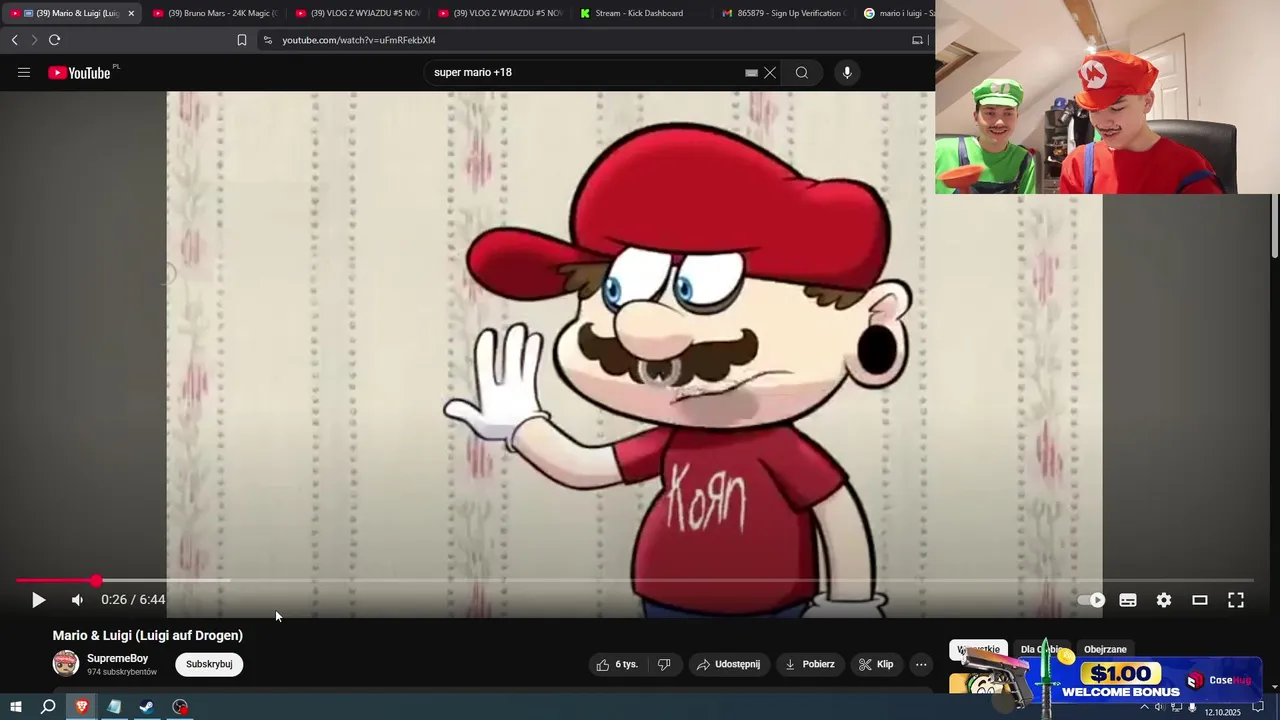The height and width of the screenshot is (720, 1280).
Task: Switch to the 'mario i luigi' Google tab
Action: (x=898, y=13)
